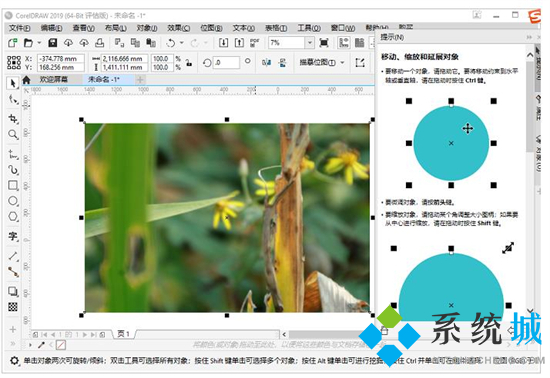Select the Polygon tool
550x378 pixels.
point(13,216)
